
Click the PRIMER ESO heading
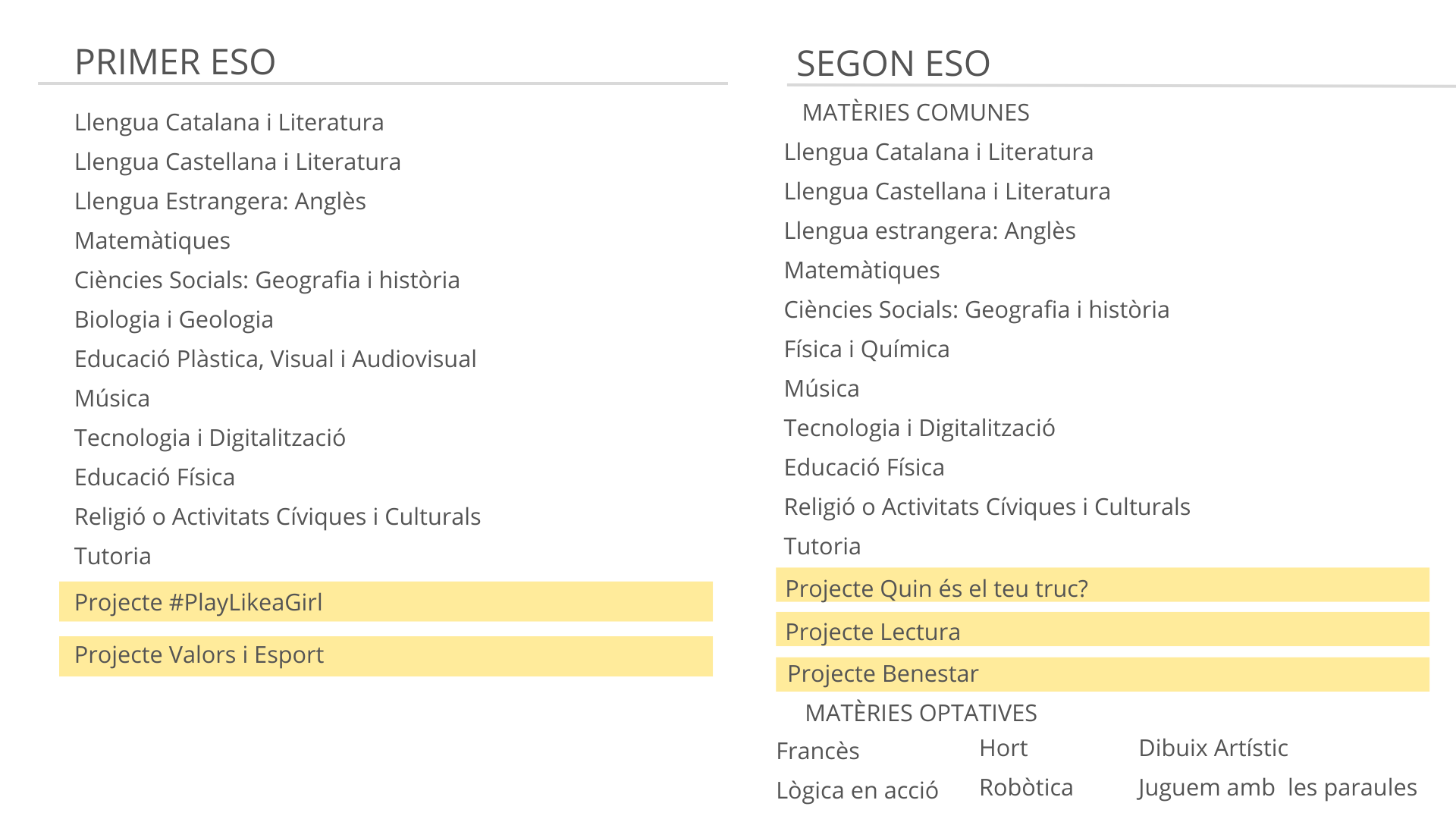174,62
